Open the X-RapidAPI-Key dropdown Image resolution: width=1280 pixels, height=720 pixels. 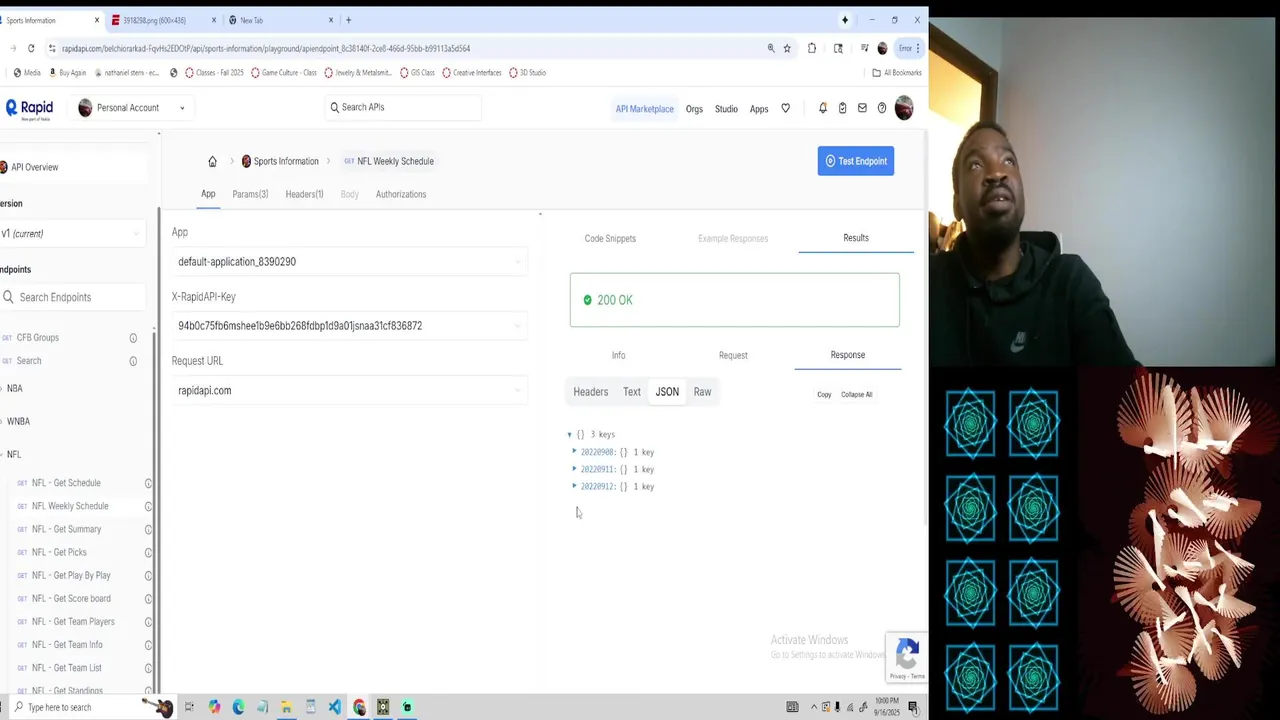click(x=350, y=326)
